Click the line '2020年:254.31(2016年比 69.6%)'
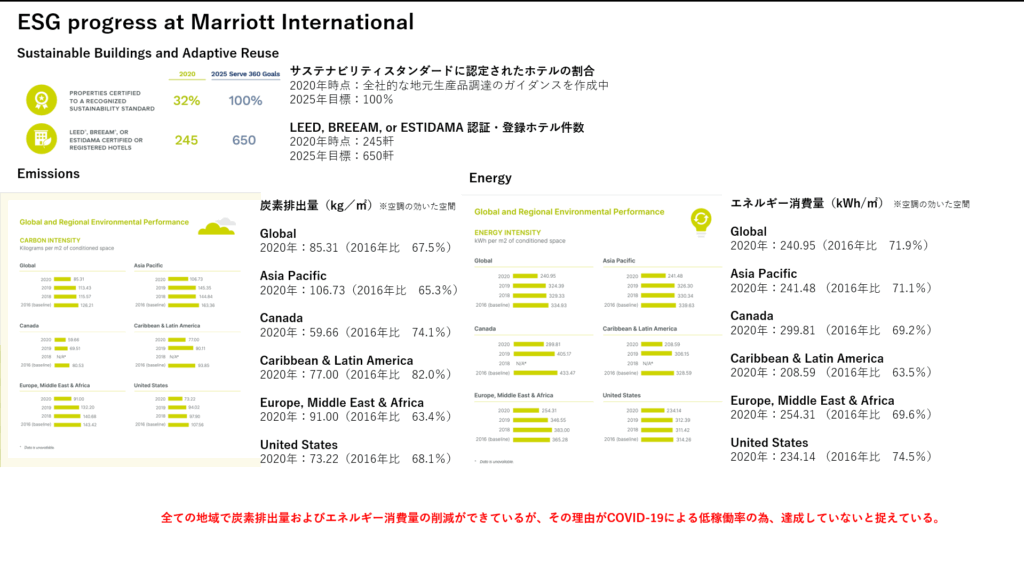This screenshot has width=1024, height=577. click(832, 414)
